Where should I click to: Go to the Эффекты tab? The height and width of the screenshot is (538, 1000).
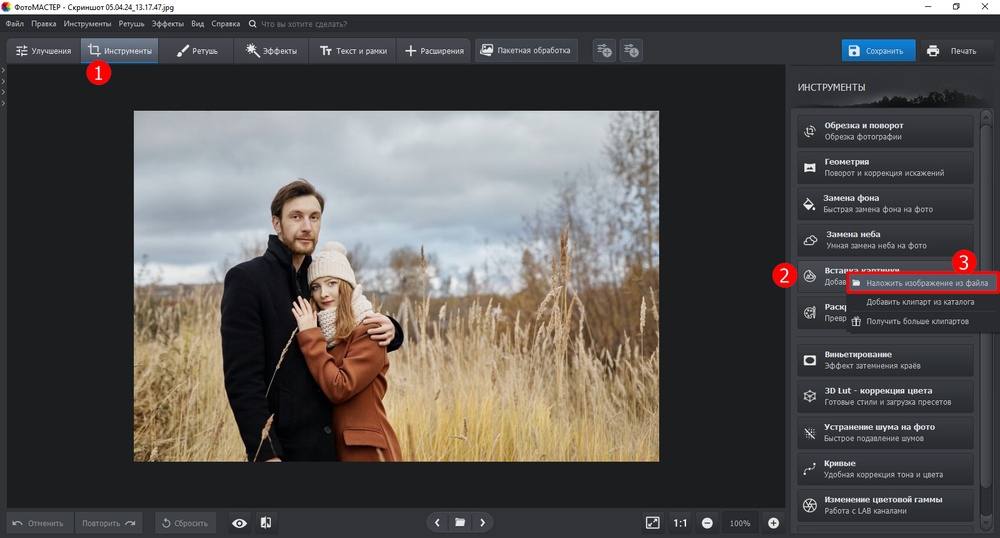(271, 51)
